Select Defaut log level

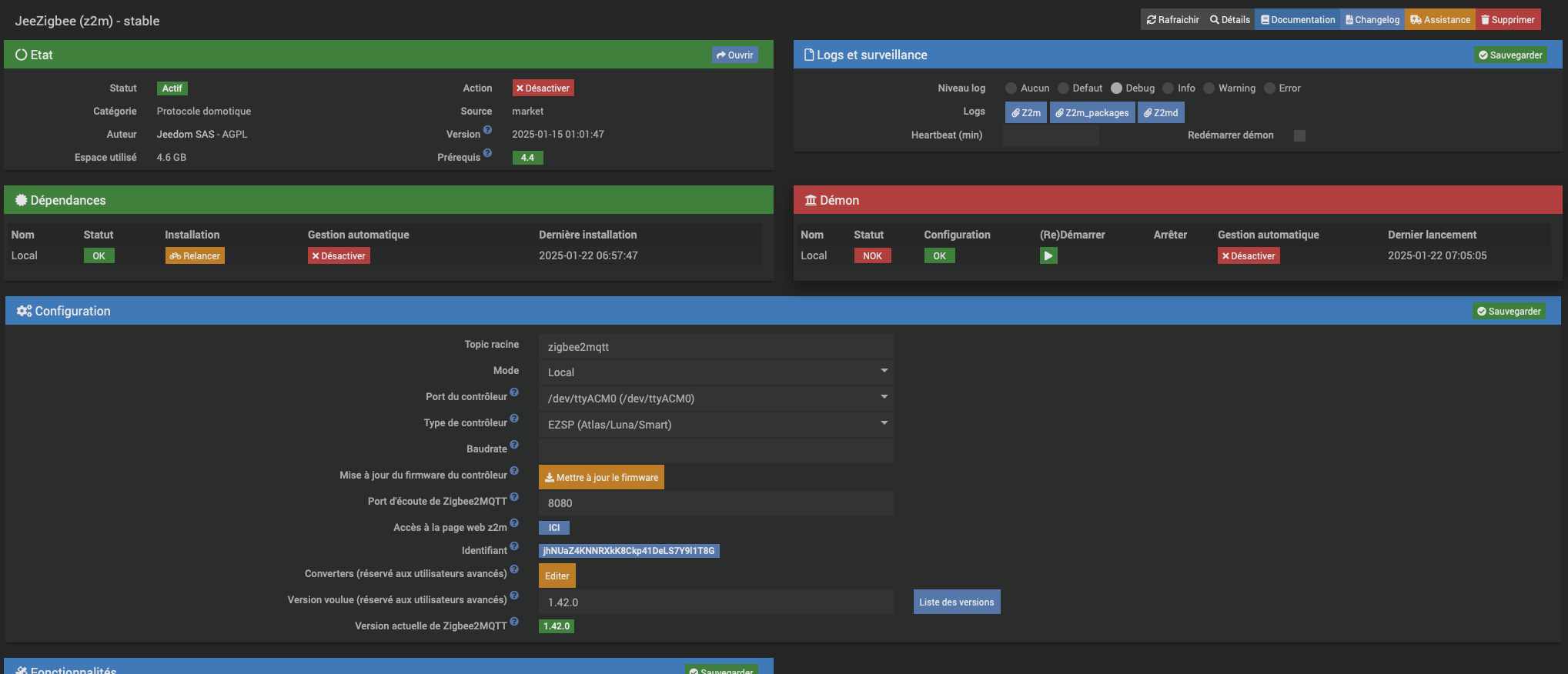click(x=1064, y=88)
